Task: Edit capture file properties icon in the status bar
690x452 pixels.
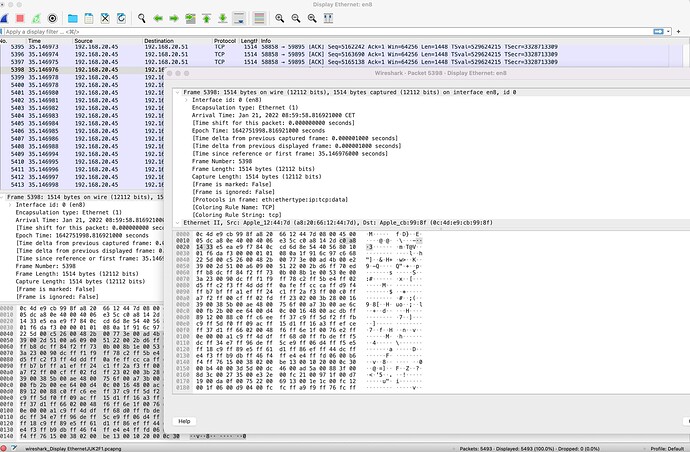Action: point(14,448)
